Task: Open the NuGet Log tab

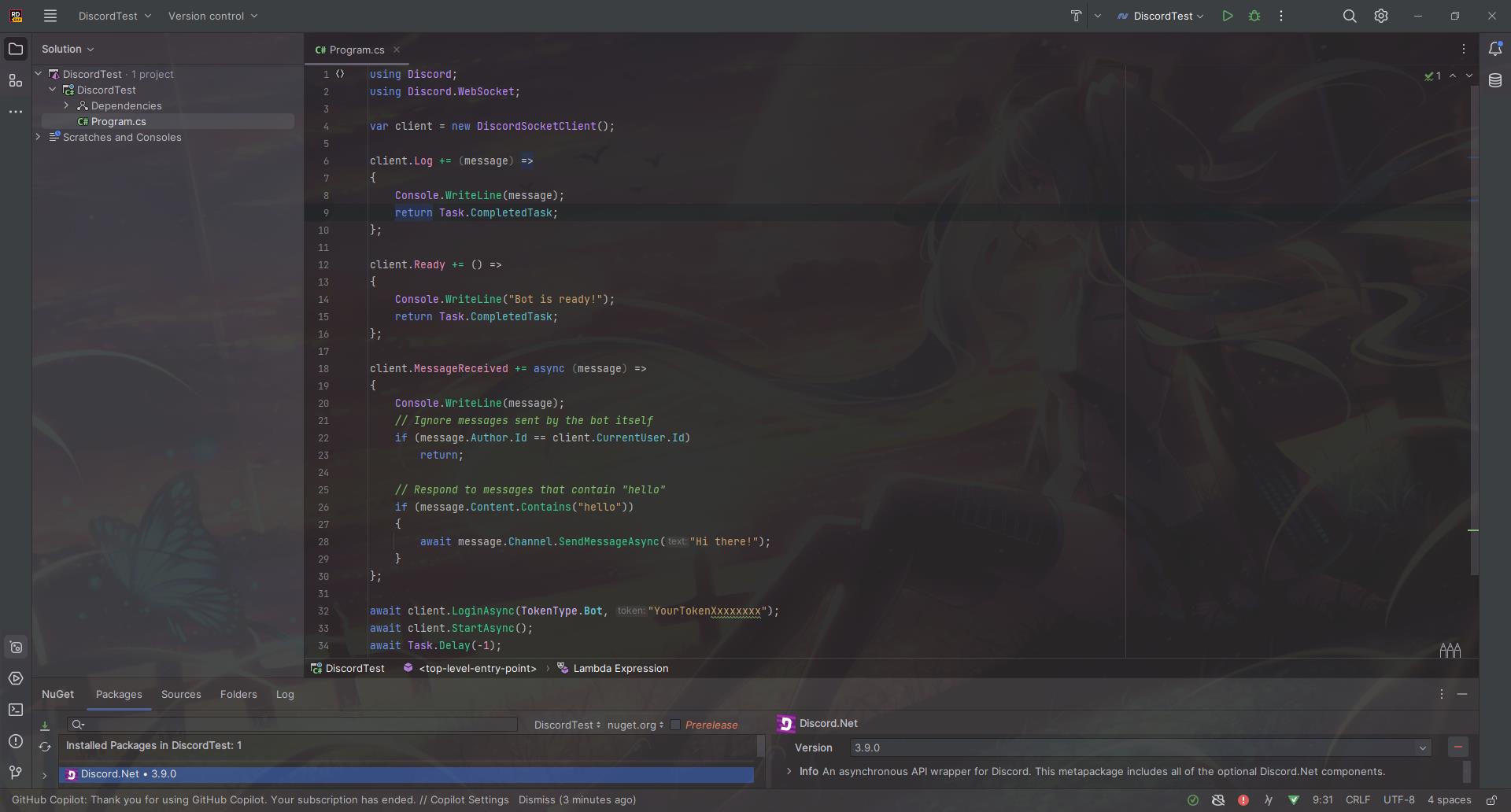Action: pyautogui.click(x=285, y=694)
